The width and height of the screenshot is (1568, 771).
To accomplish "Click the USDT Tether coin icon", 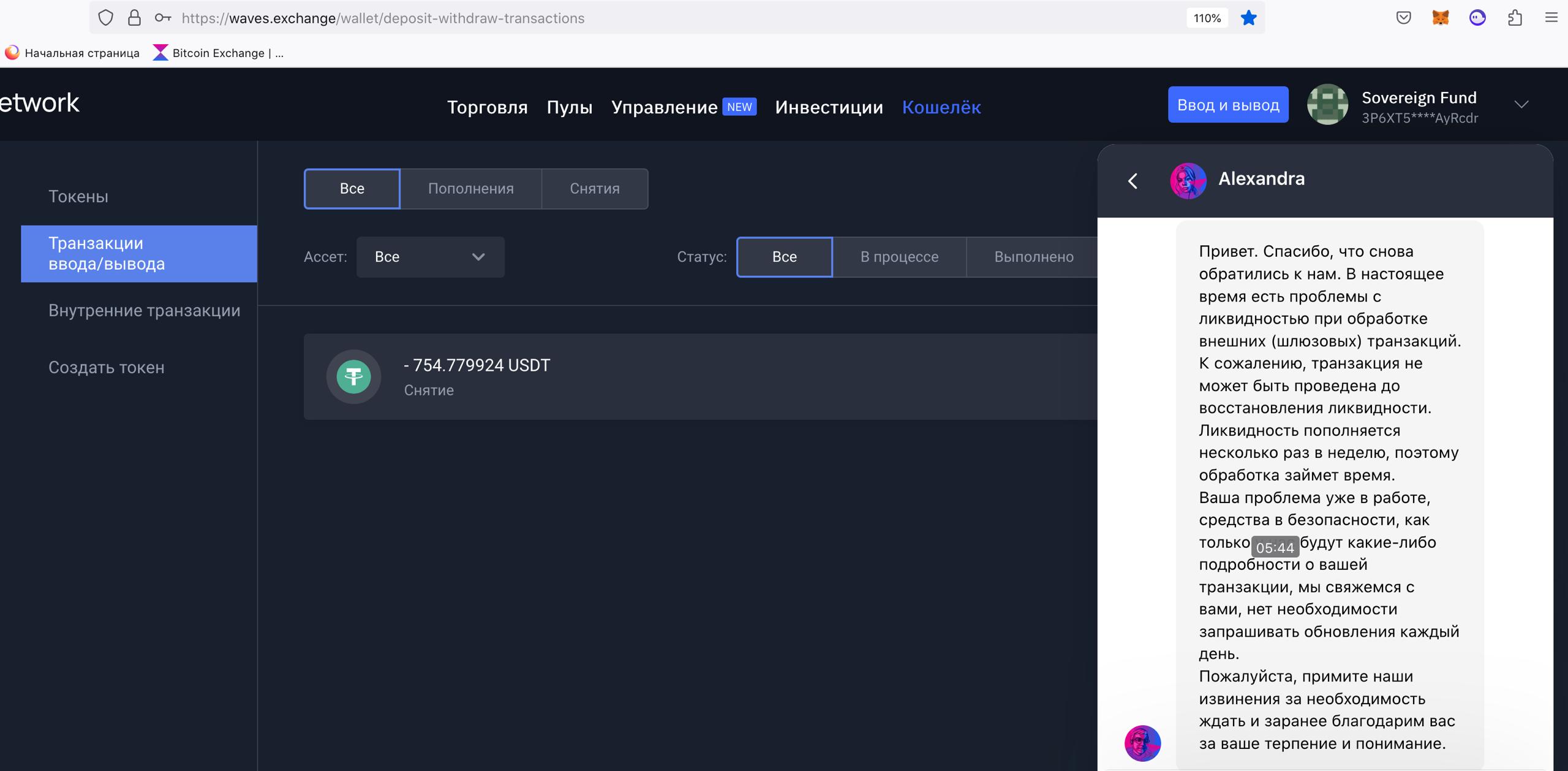I will coord(353,376).
